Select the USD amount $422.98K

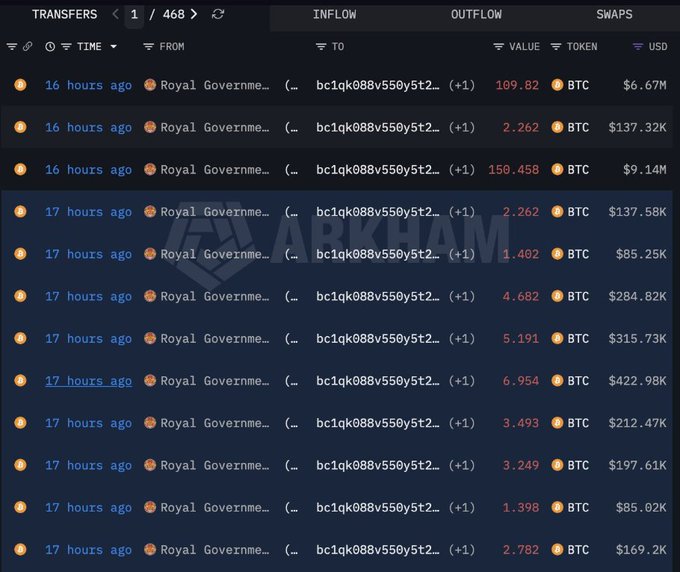pyautogui.click(x=637, y=381)
